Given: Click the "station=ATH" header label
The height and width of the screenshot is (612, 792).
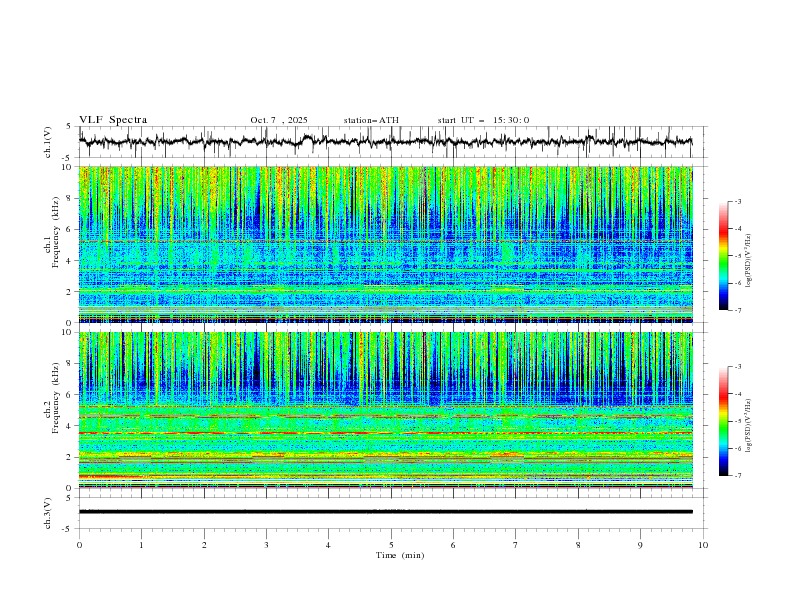Looking at the screenshot, I should click(371, 120).
